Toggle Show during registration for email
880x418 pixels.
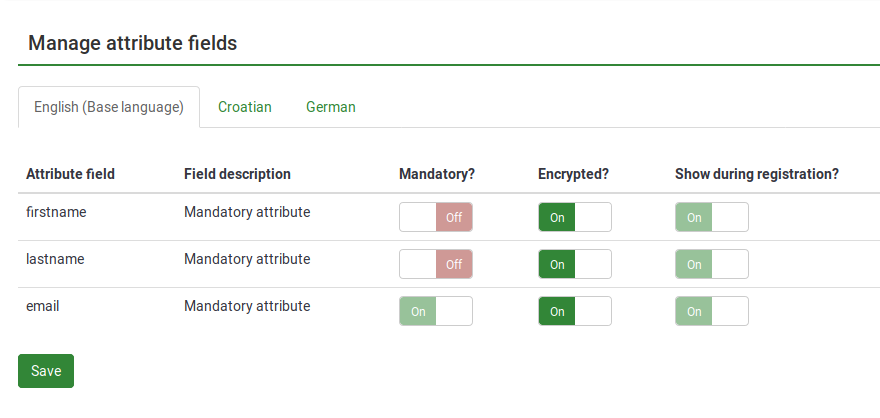click(x=712, y=311)
